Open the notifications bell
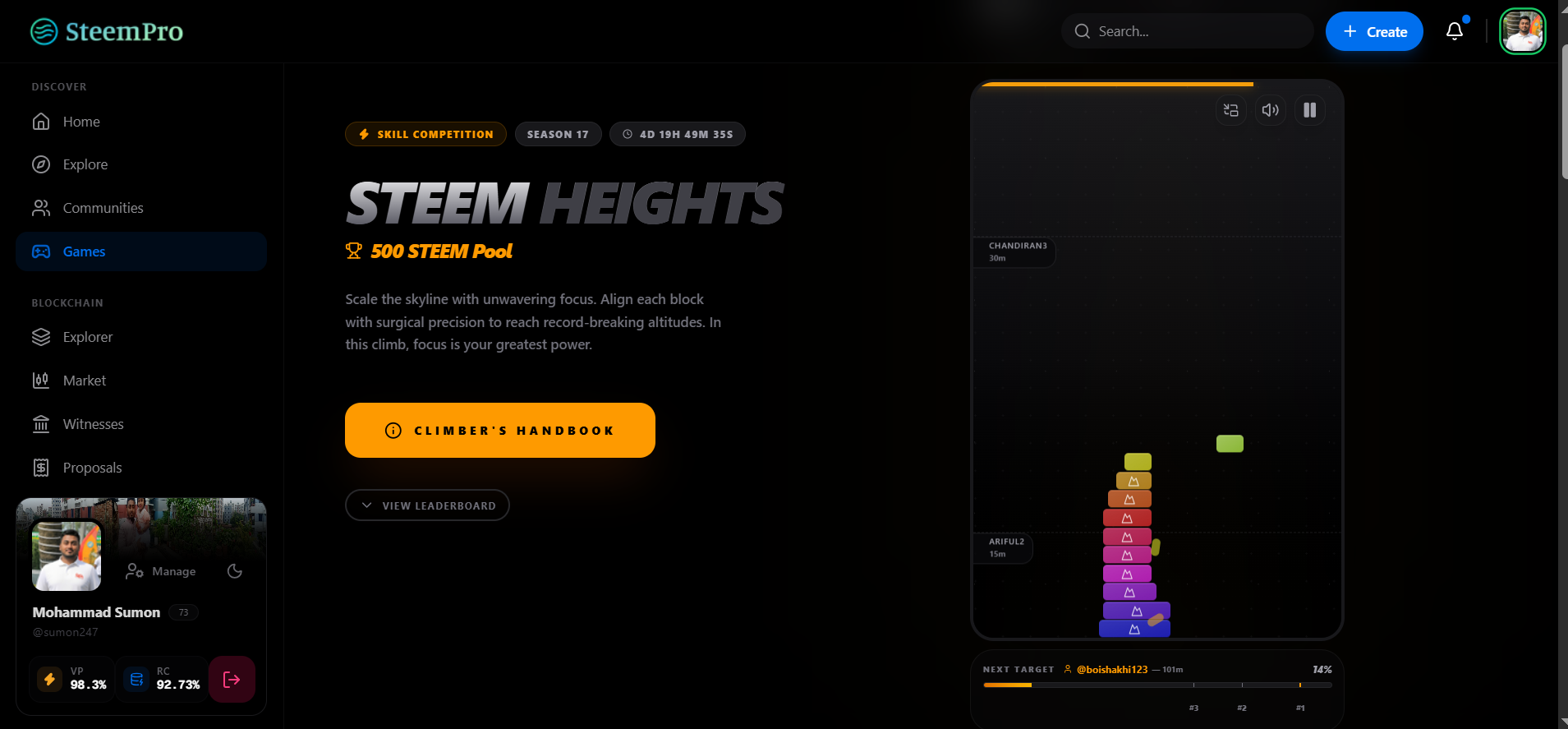The height and width of the screenshot is (729, 1568). (x=1455, y=31)
